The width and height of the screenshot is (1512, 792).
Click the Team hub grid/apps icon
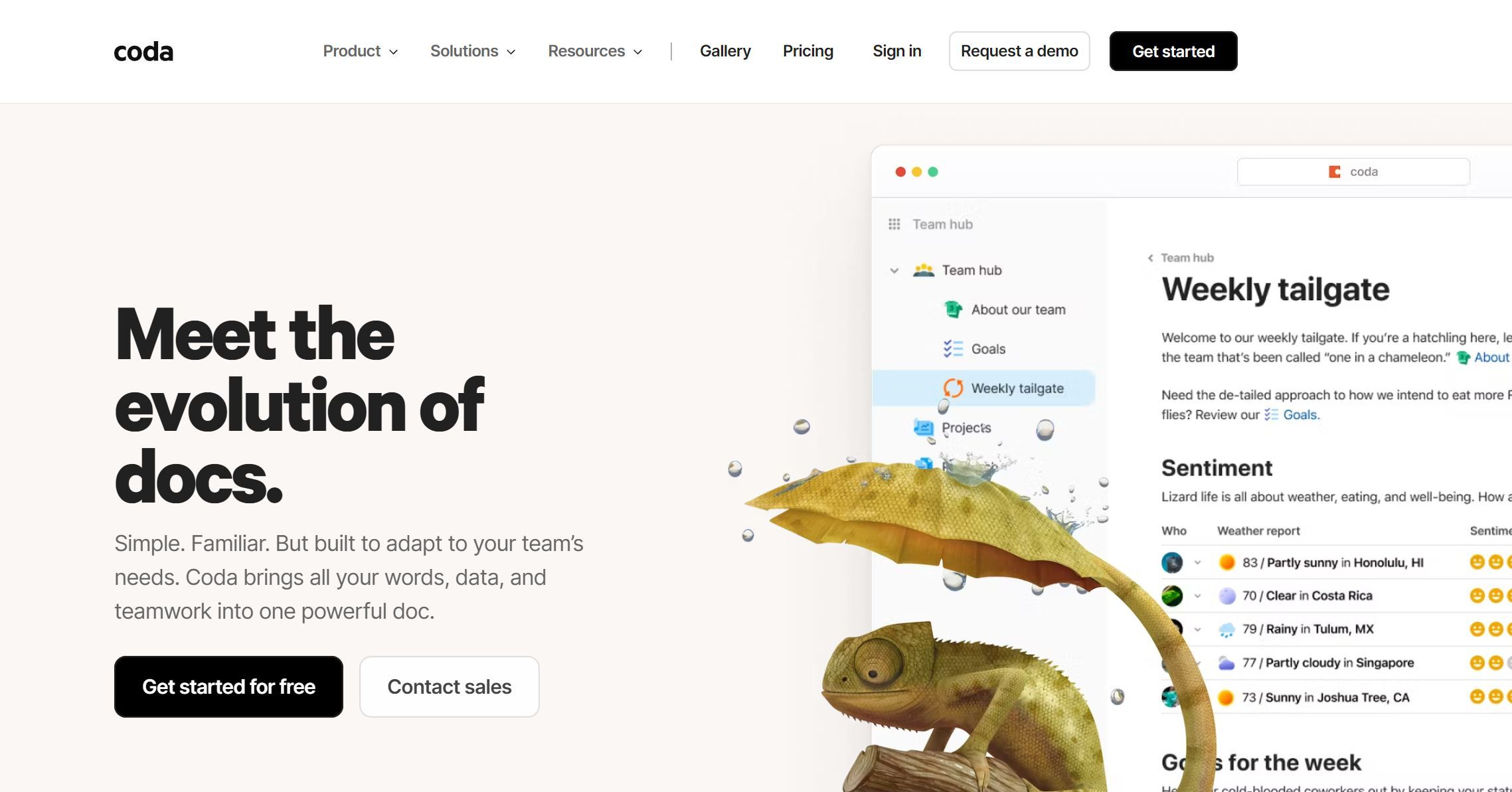pyautogui.click(x=894, y=224)
